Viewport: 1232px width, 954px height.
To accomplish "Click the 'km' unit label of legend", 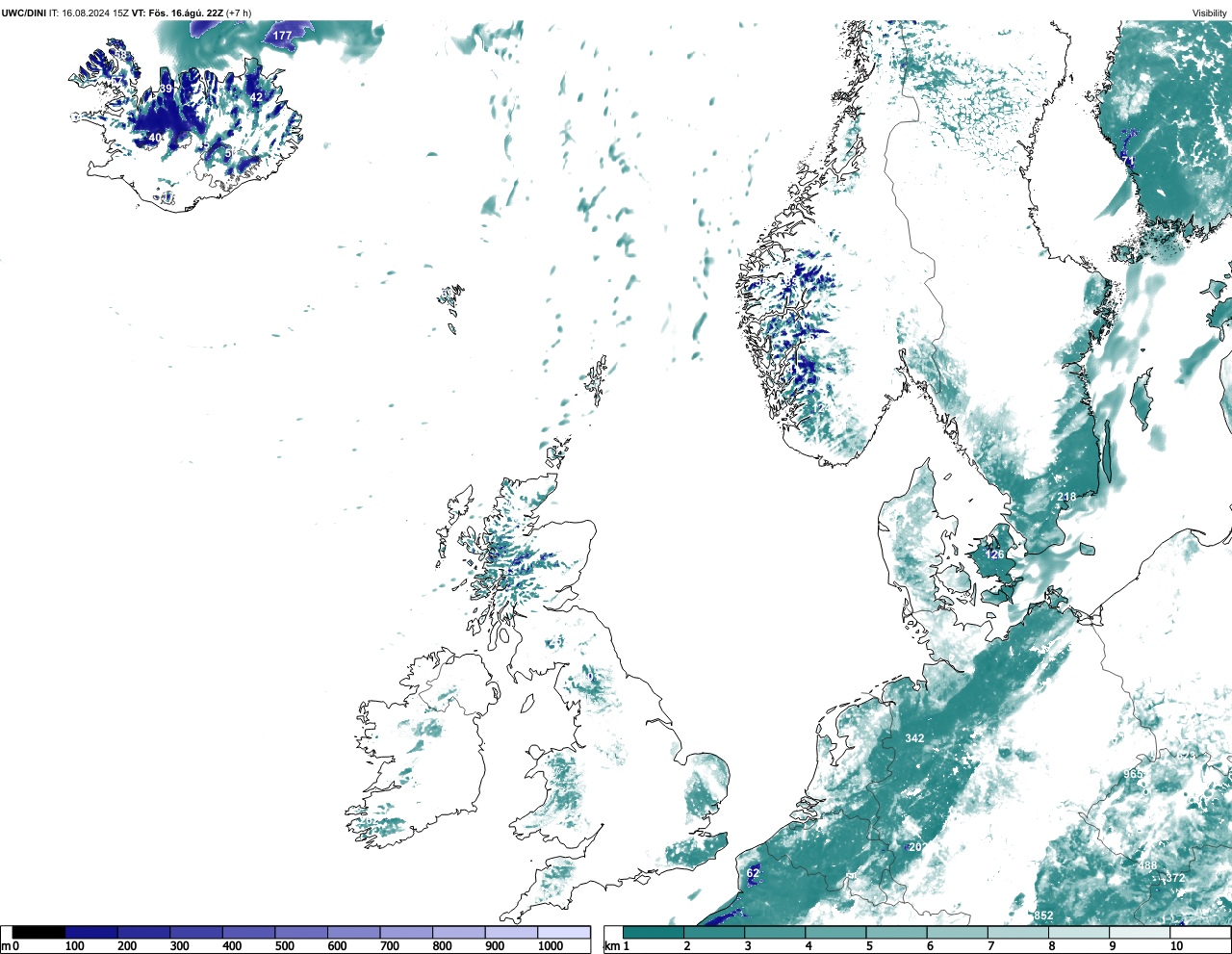I will [610, 946].
